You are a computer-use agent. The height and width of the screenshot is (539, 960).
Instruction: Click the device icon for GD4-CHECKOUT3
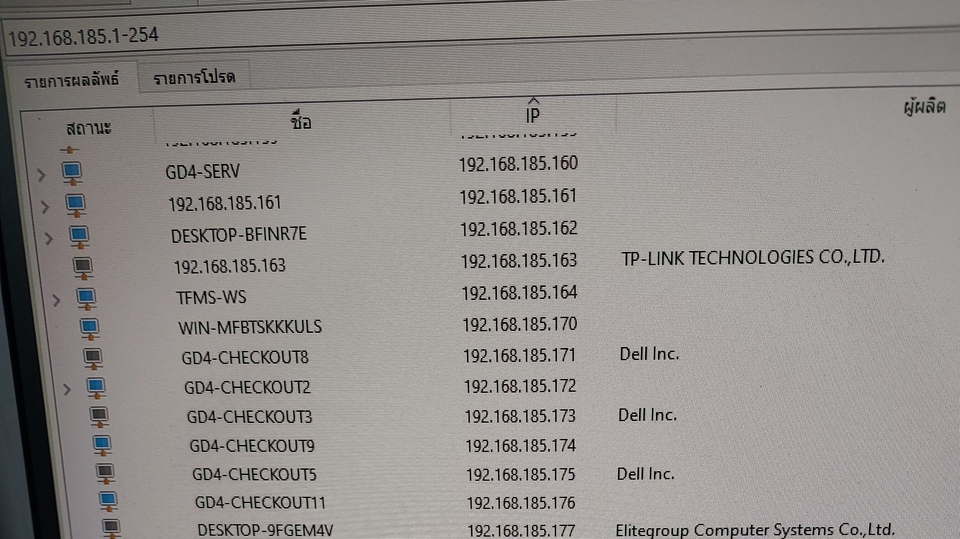[x=99, y=417]
